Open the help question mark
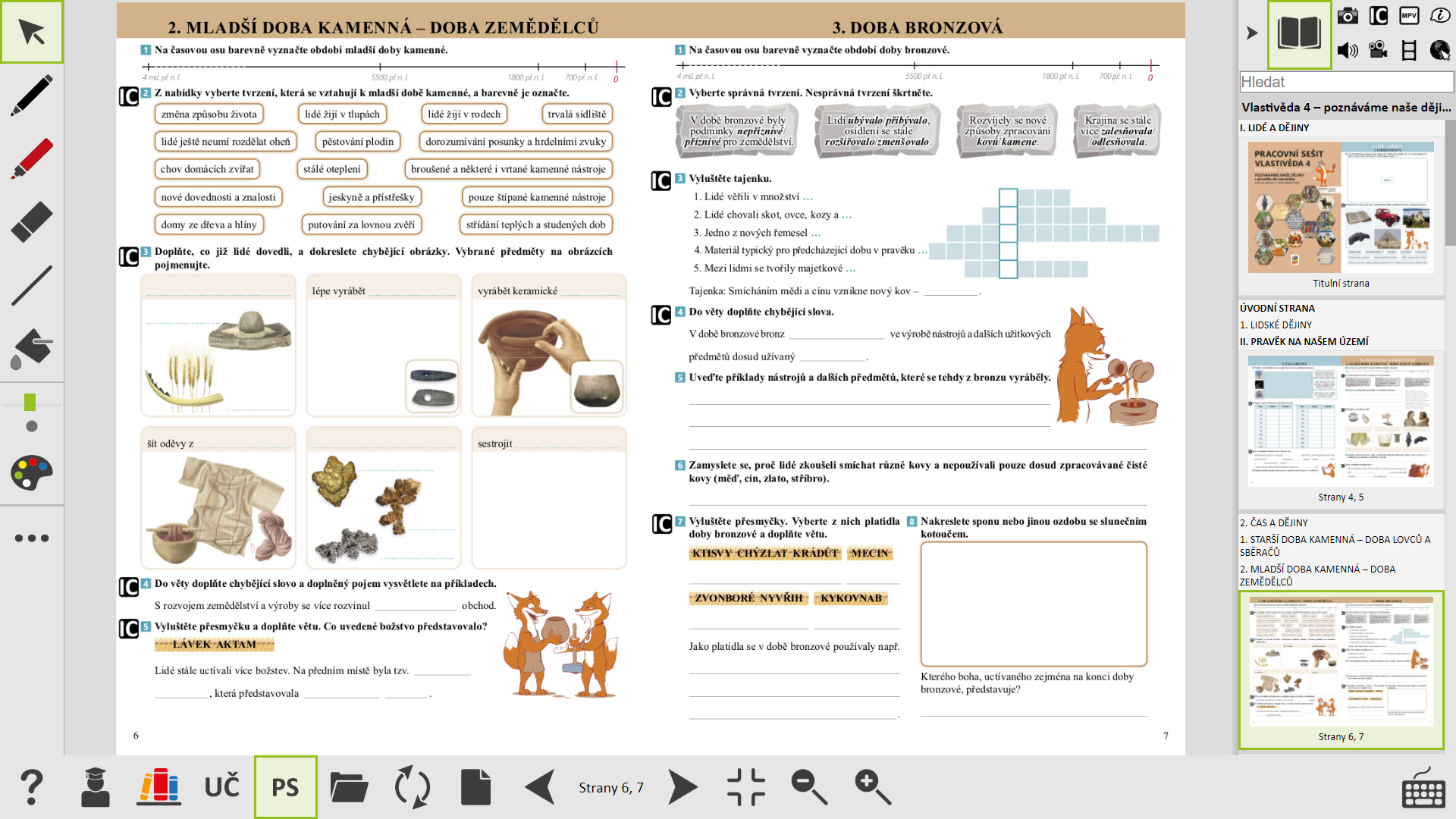The width and height of the screenshot is (1456, 819). click(x=32, y=787)
